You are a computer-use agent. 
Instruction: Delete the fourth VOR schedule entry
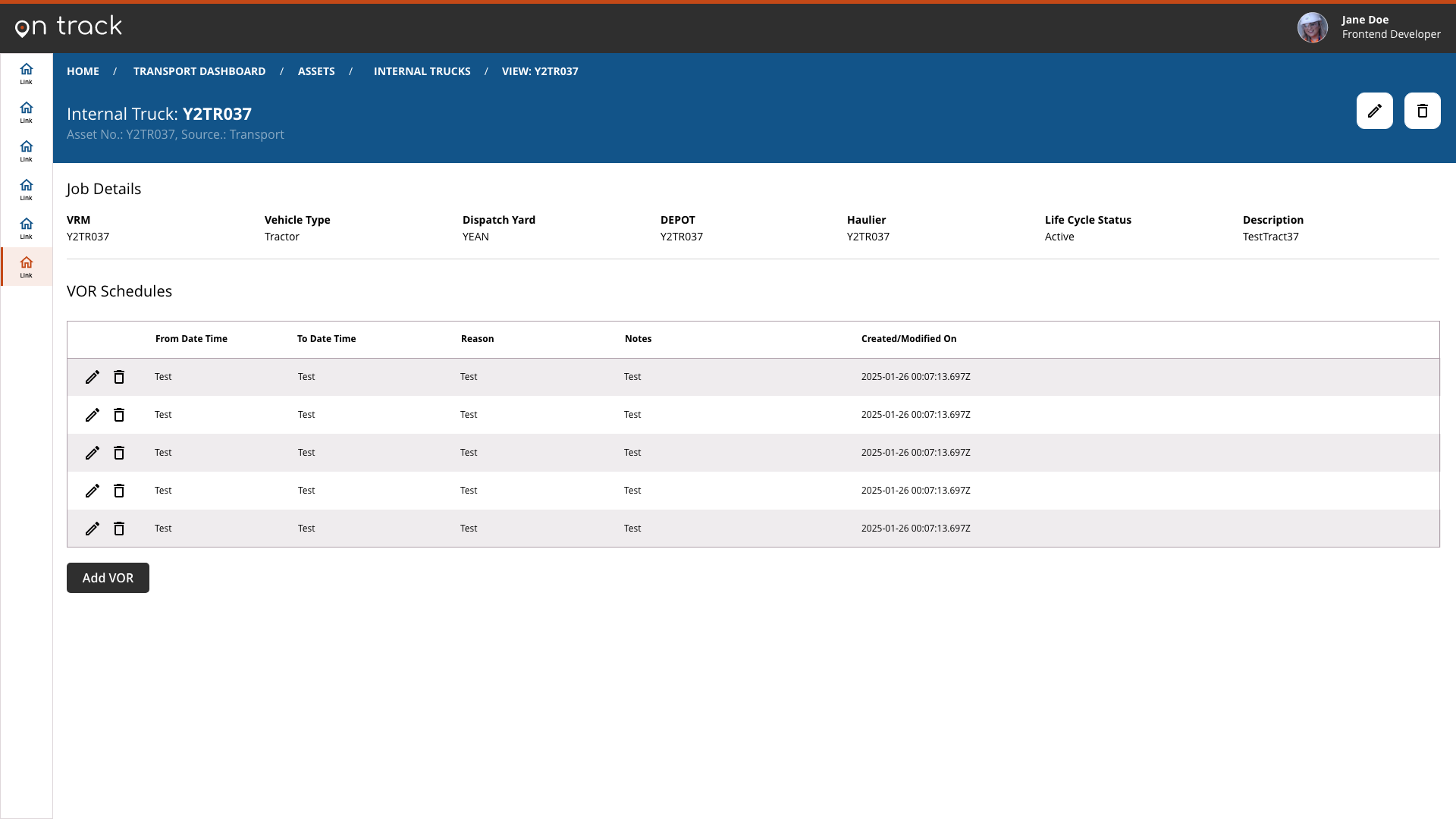pyautogui.click(x=119, y=491)
